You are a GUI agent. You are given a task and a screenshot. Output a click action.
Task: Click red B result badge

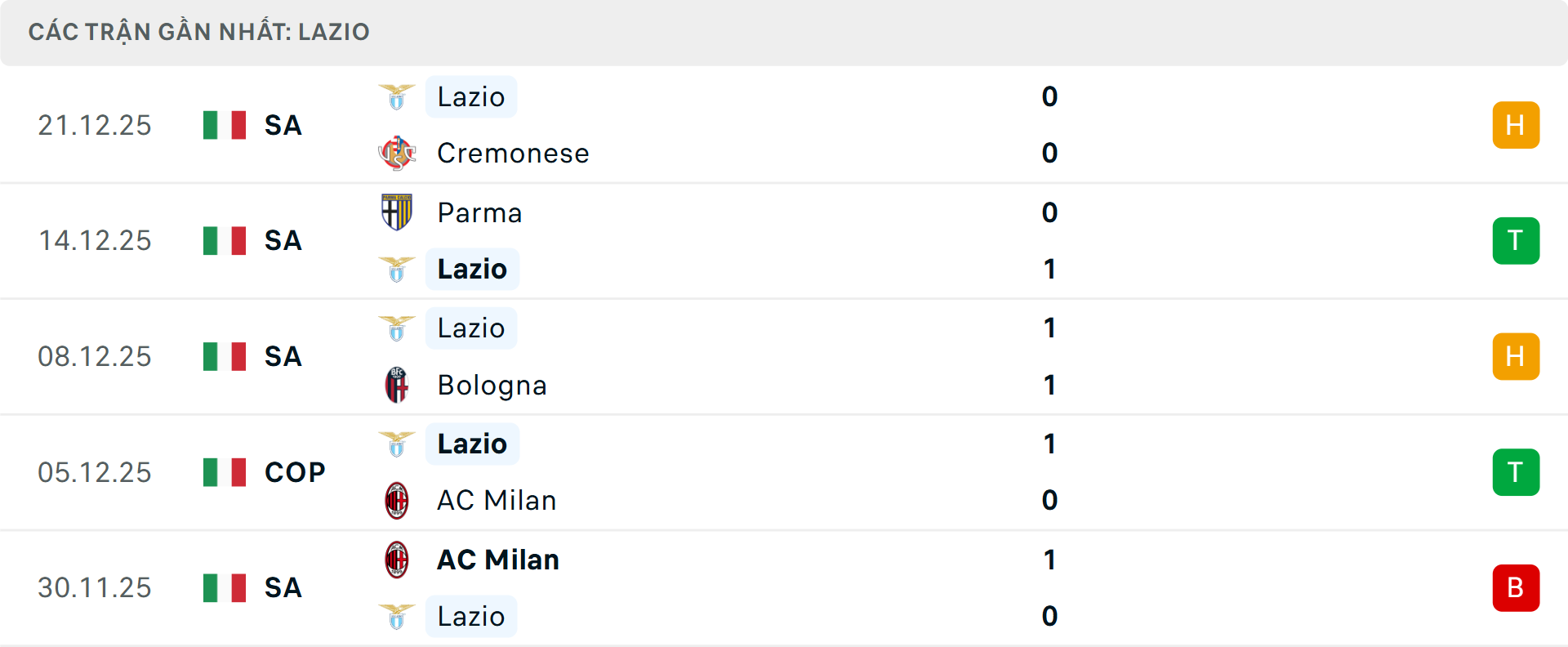(1516, 588)
